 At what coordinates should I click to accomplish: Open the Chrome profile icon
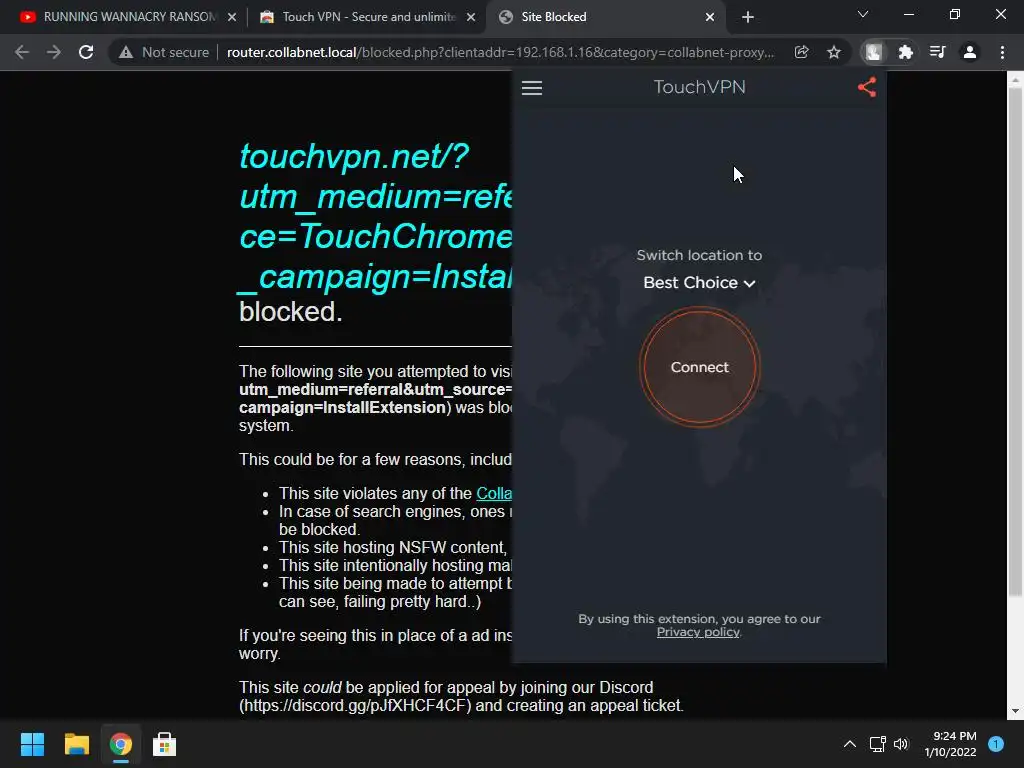[x=970, y=52]
